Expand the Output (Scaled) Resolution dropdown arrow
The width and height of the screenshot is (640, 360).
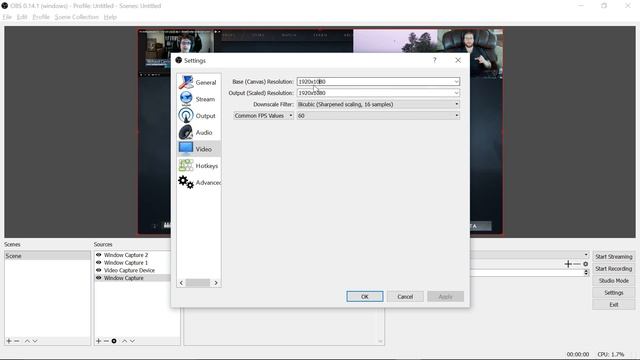point(456,93)
